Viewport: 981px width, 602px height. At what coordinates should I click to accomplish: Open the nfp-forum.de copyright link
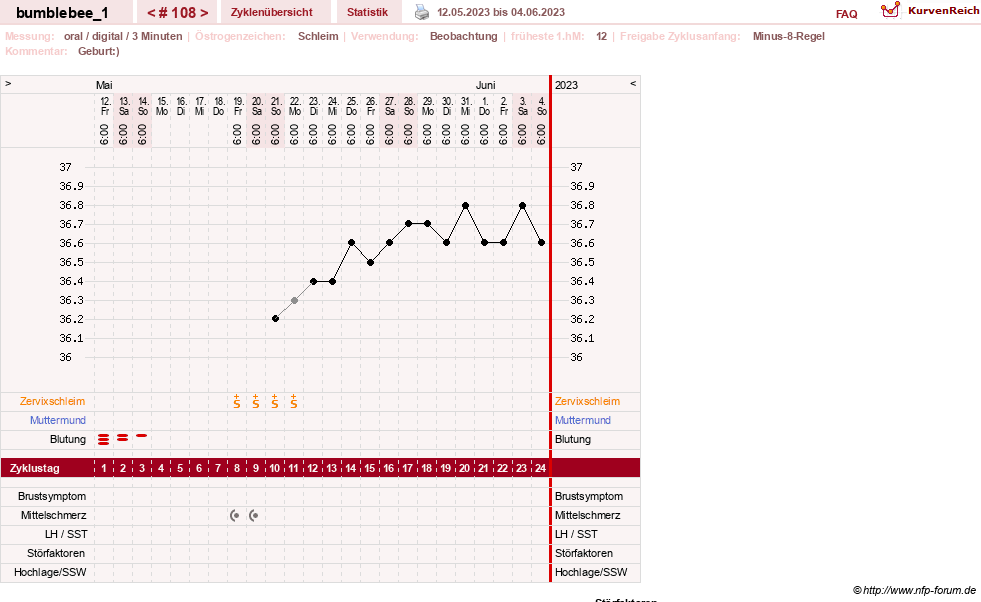coord(914,590)
